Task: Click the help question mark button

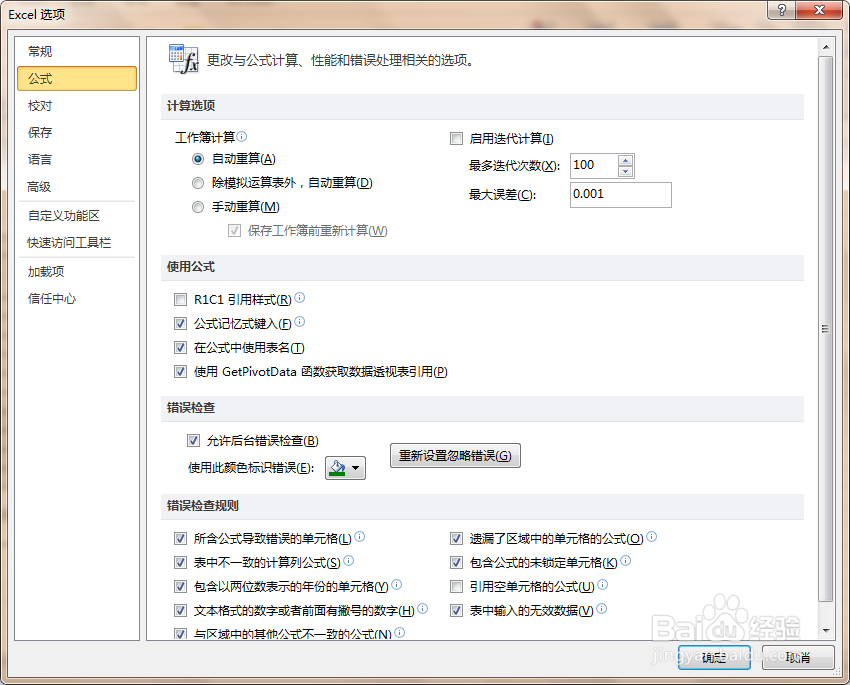Action: 781,10
